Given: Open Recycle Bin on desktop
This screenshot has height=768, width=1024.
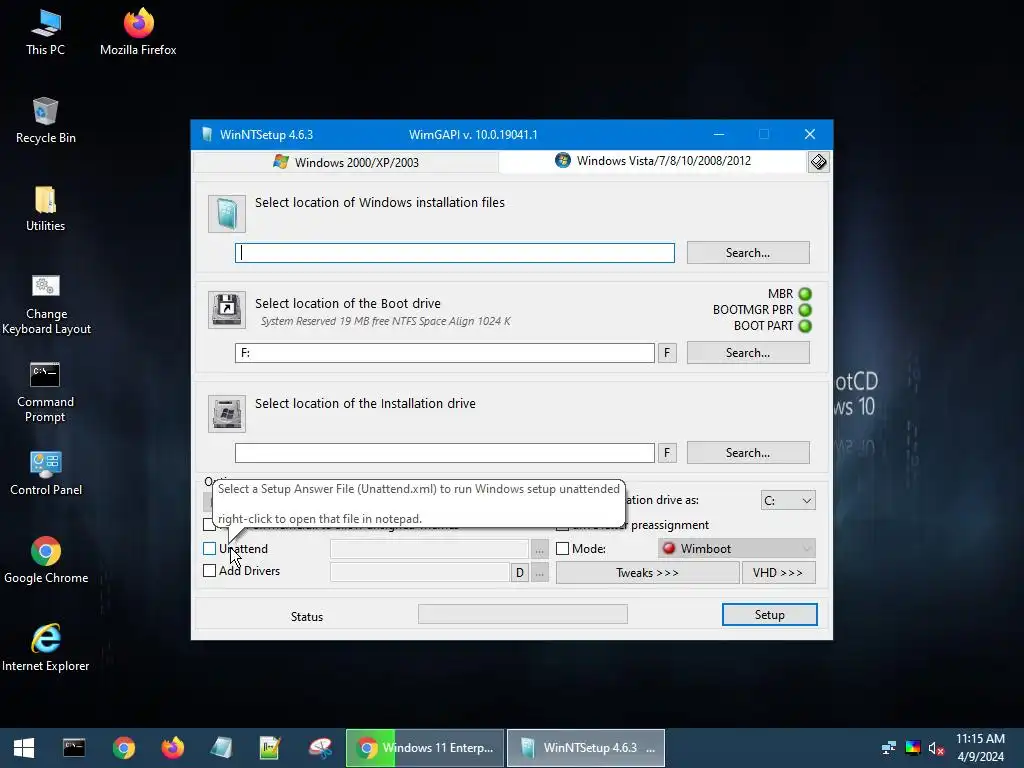Looking at the screenshot, I should click(x=45, y=121).
